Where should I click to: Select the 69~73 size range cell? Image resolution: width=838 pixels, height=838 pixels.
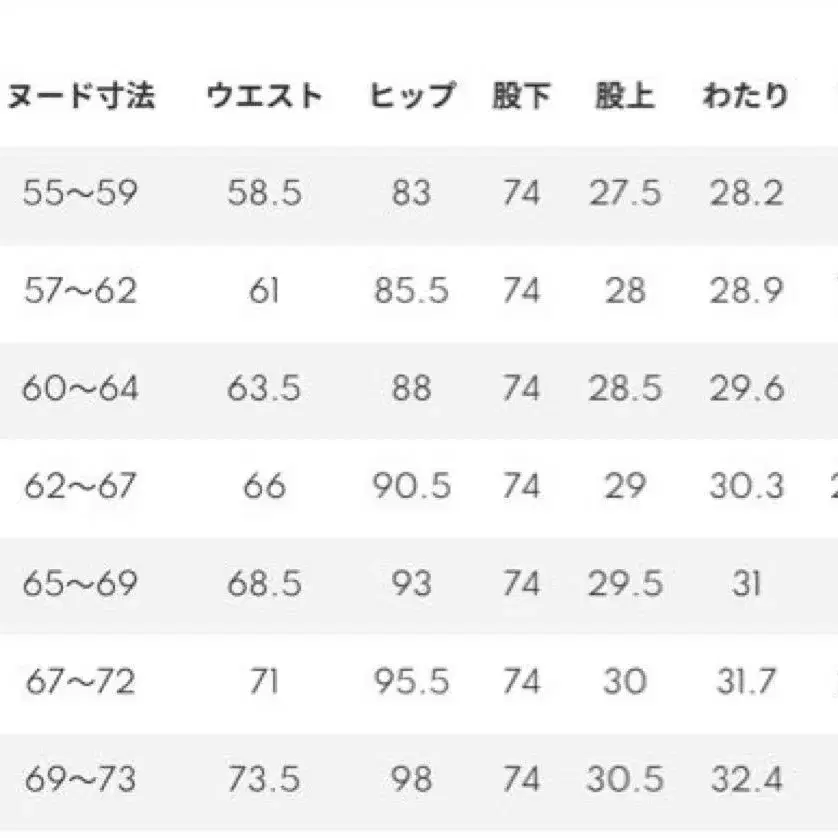point(79,780)
